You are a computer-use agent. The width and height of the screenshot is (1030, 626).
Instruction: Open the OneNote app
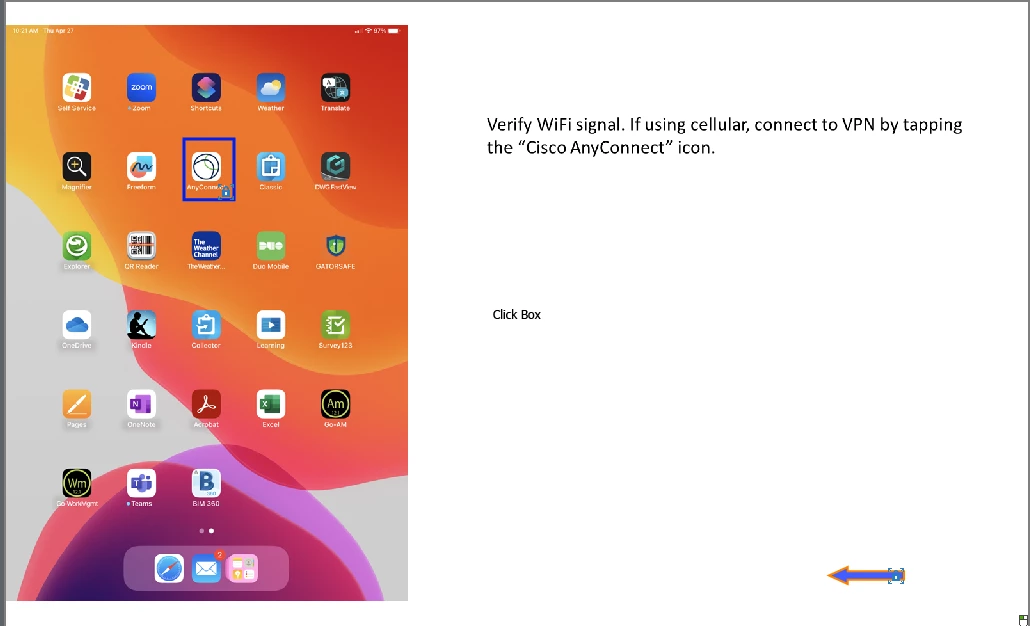pos(141,405)
